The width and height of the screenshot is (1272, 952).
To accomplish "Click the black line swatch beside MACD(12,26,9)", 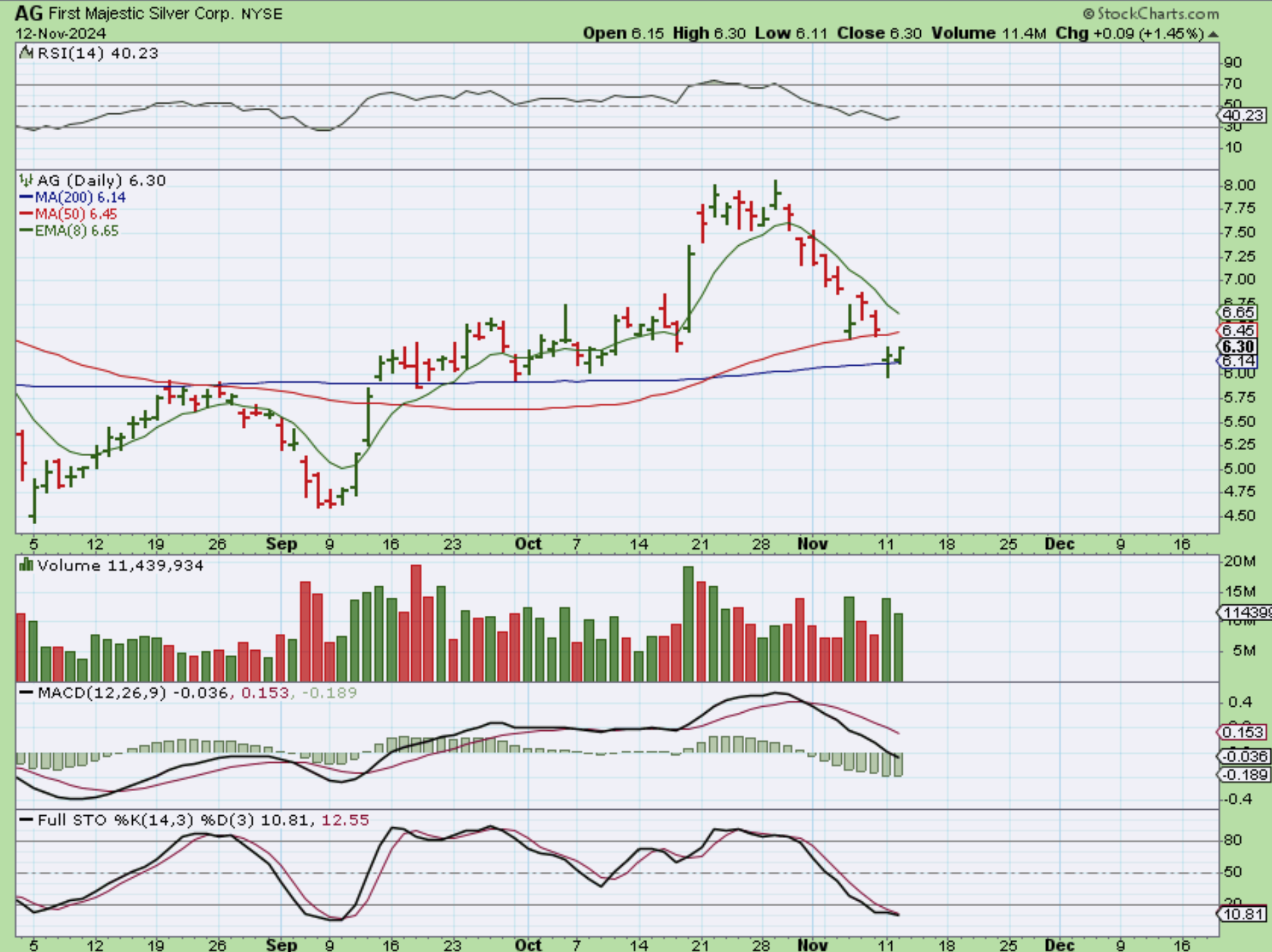I will (26, 692).
